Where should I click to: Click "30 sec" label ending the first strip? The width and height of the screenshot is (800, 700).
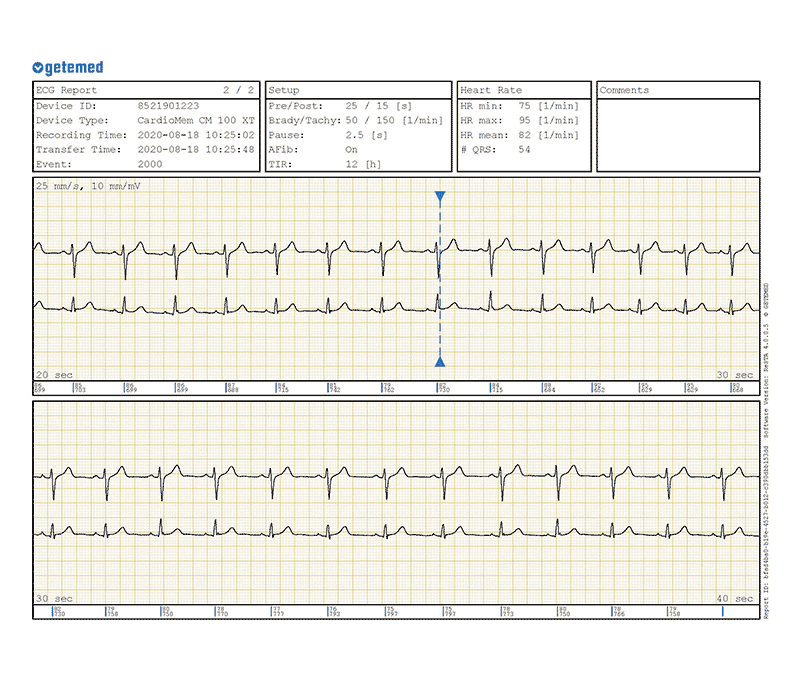[x=735, y=374]
